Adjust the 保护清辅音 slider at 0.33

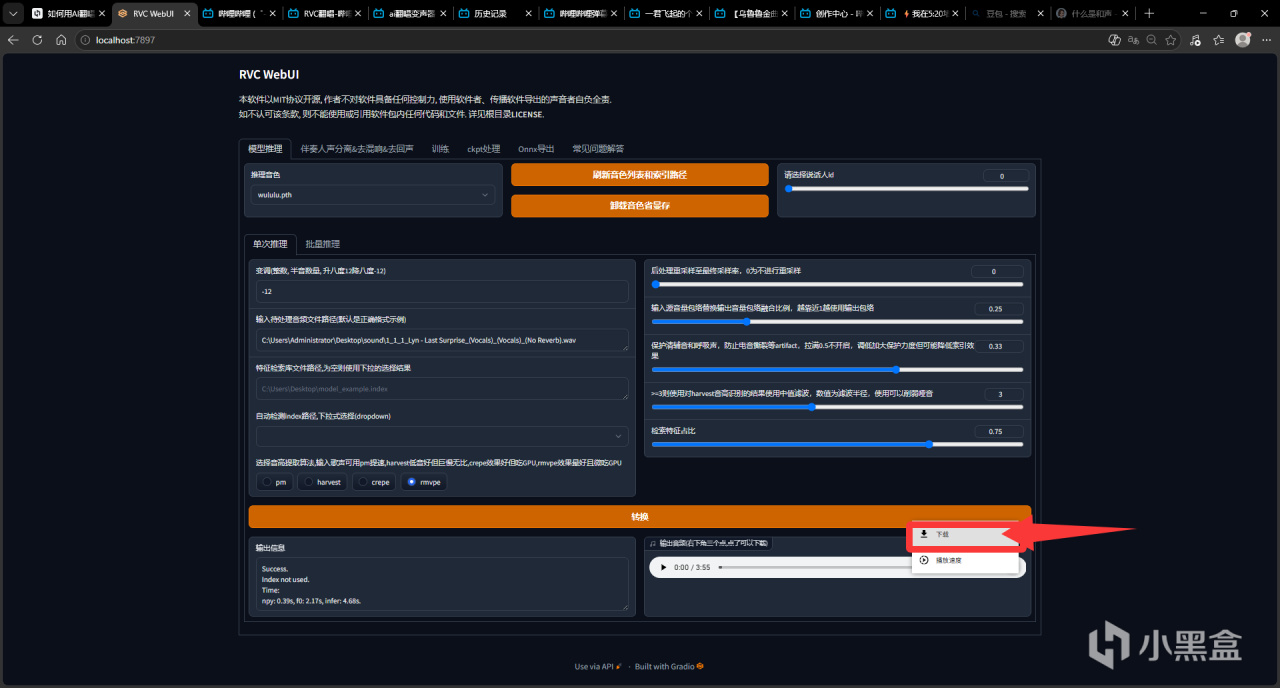837,369
